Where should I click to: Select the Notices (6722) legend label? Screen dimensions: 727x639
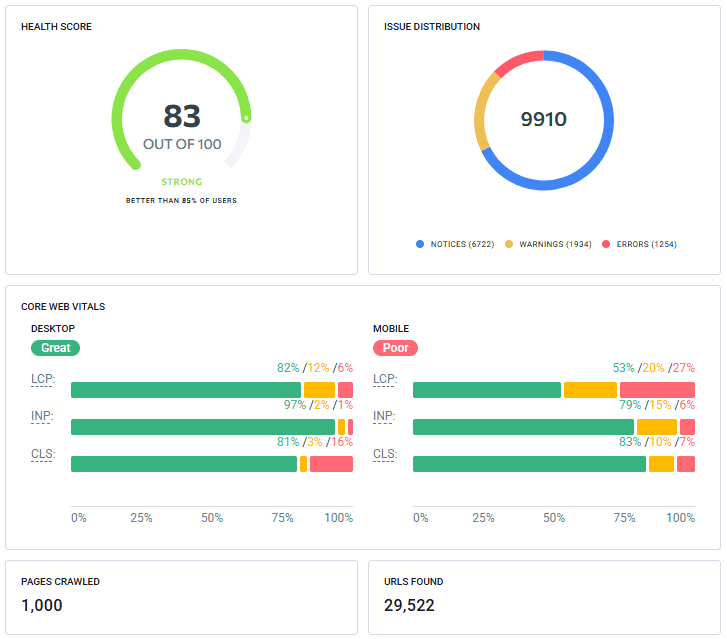(462, 244)
